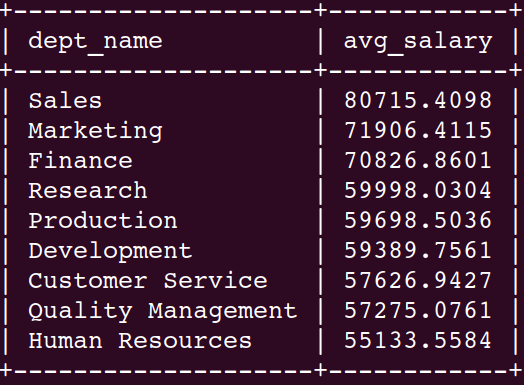Screen dimensions: 524x385
Task: Select the Human Resources department name
Action: 140,341
